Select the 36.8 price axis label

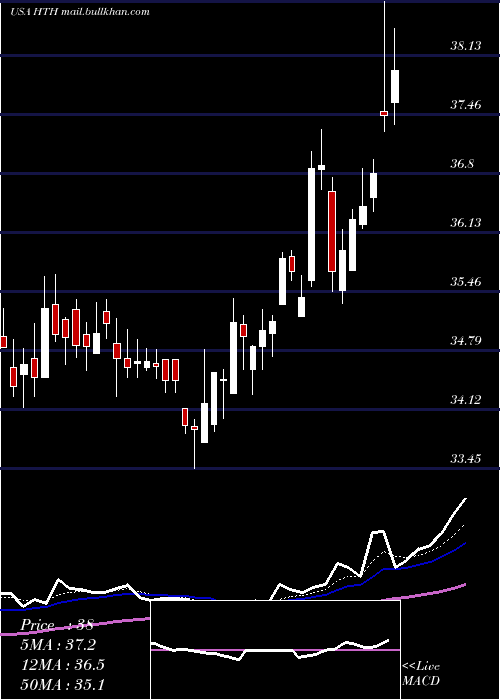point(462,163)
